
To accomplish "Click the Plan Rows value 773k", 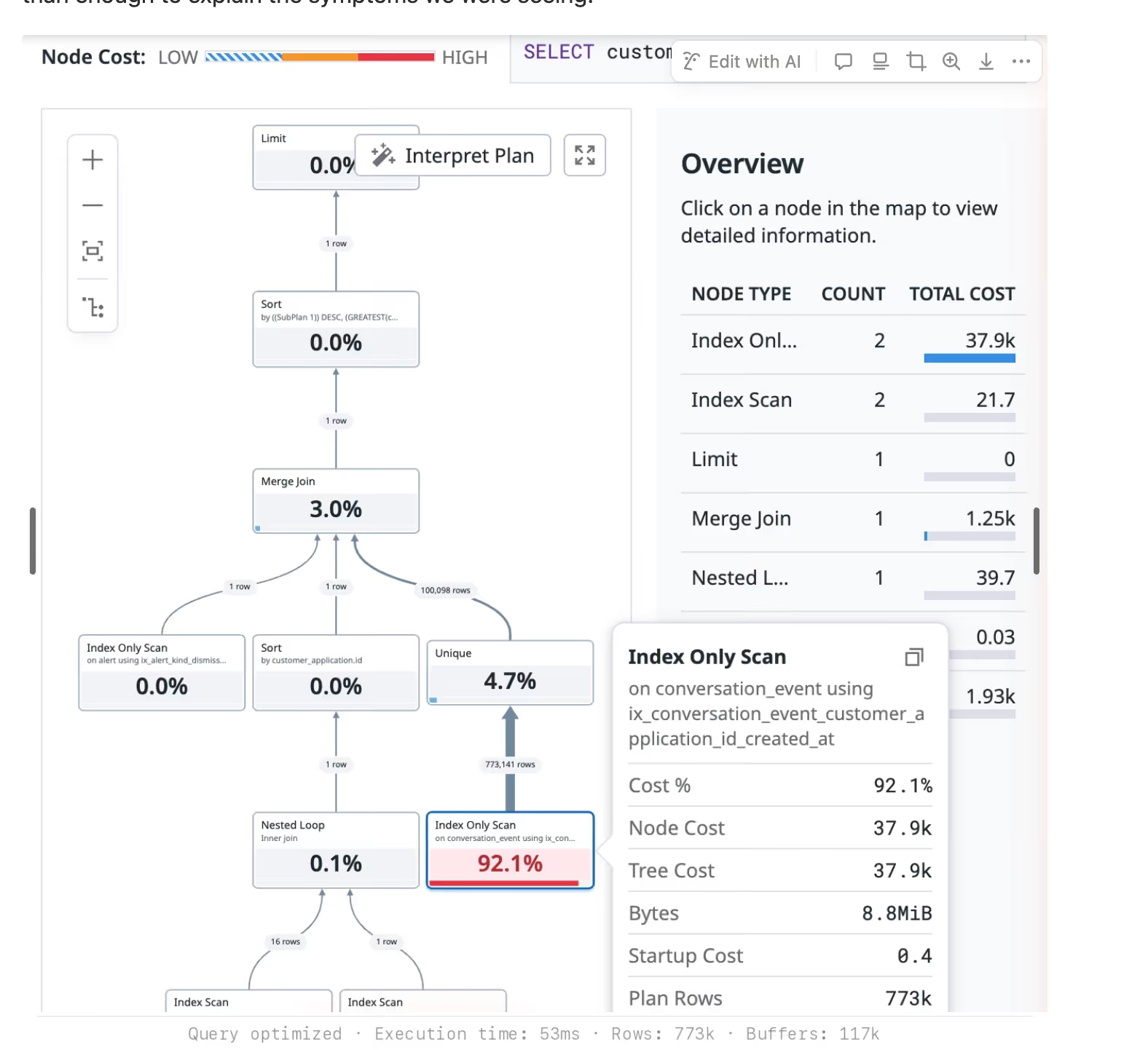I will (908, 998).
